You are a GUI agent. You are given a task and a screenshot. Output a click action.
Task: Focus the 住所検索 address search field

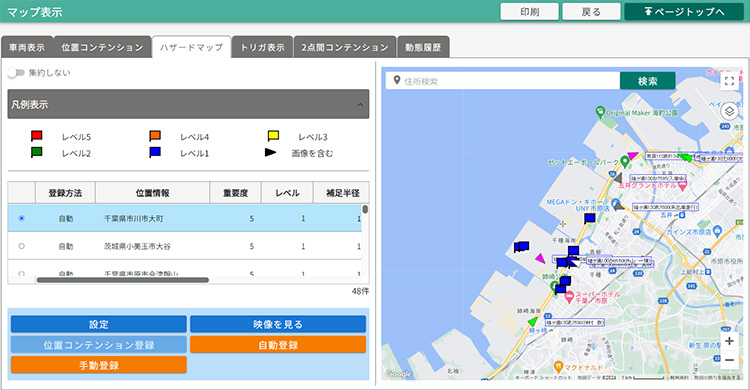(x=503, y=81)
